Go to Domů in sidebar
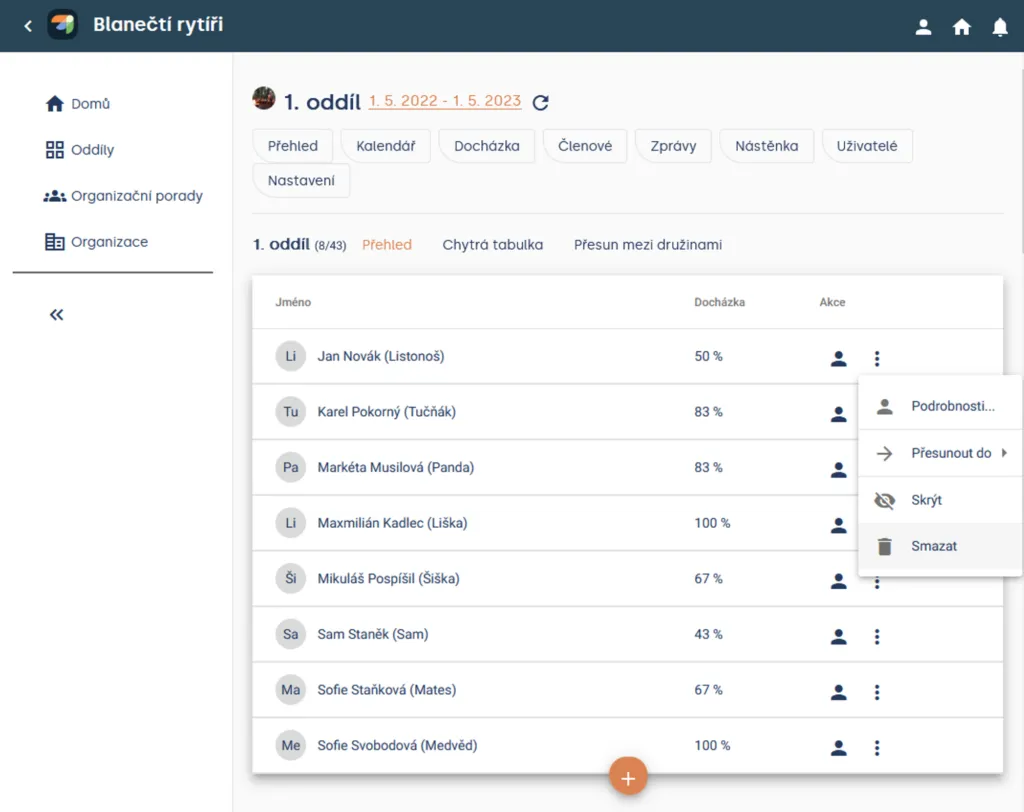Viewport: 1024px width, 812px height. coord(78,104)
